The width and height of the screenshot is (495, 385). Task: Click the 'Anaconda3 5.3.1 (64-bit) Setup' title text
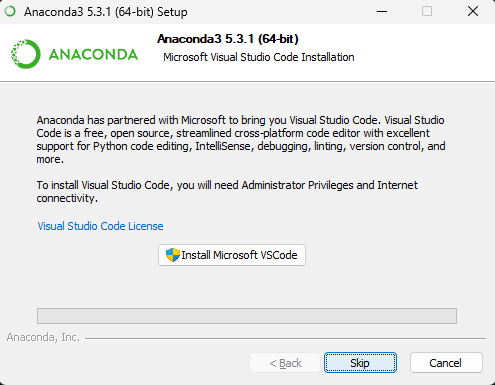point(106,12)
